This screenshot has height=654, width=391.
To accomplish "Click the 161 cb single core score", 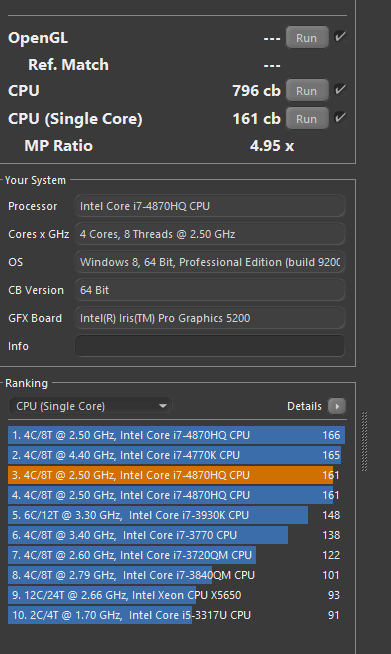I will pyautogui.click(x=257, y=119).
